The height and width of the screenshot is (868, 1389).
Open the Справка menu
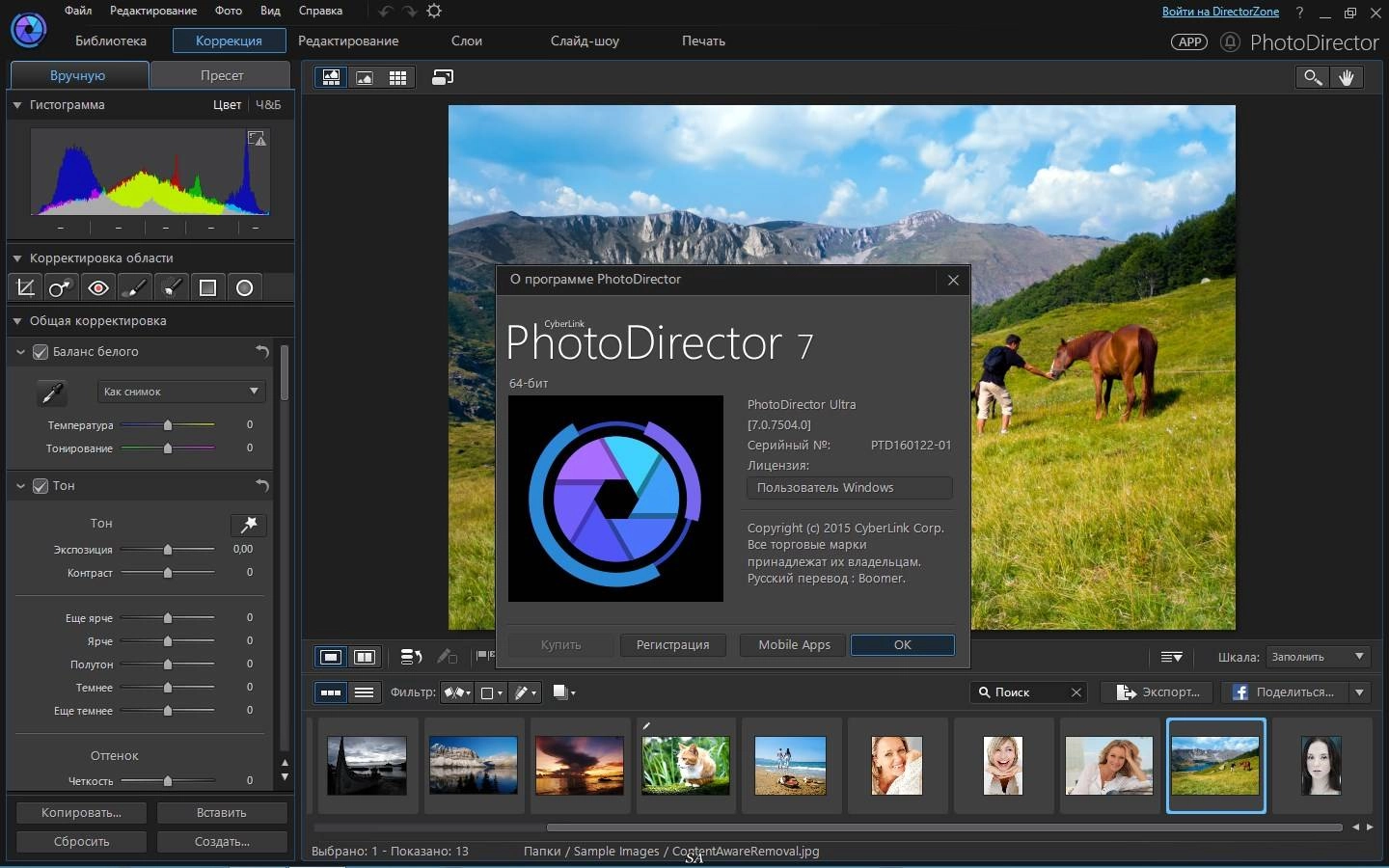click(x=320, y=11)
